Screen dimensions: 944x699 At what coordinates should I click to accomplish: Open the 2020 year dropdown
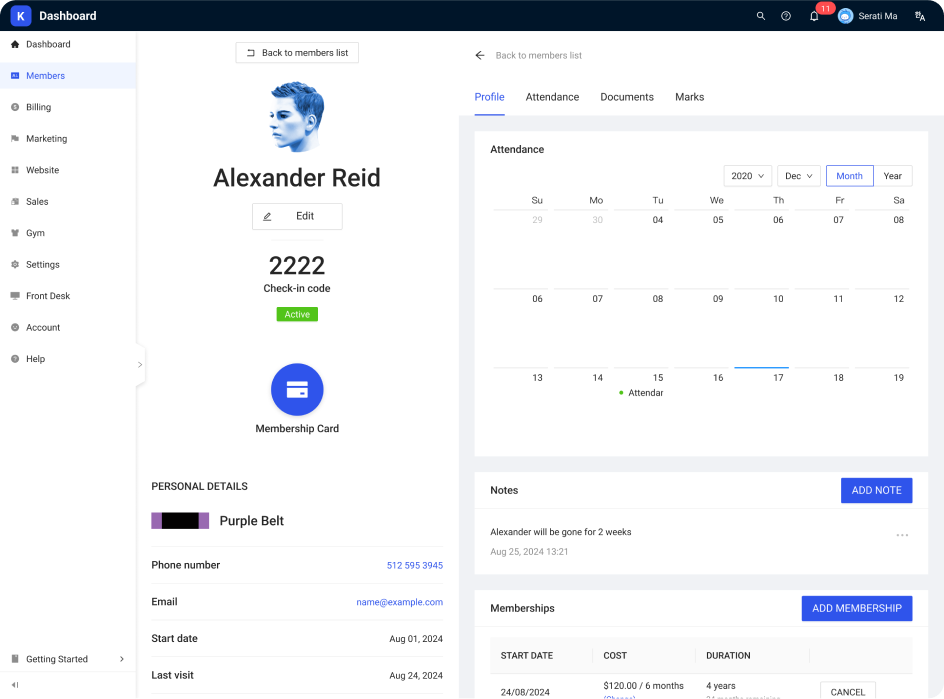[747, 176]
